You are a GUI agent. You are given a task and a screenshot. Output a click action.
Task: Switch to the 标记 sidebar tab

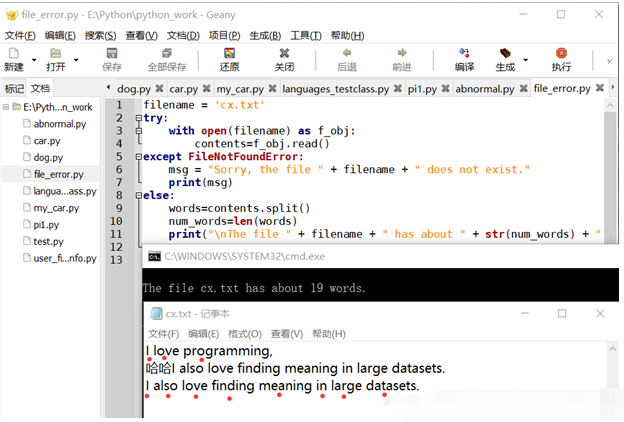14,88
